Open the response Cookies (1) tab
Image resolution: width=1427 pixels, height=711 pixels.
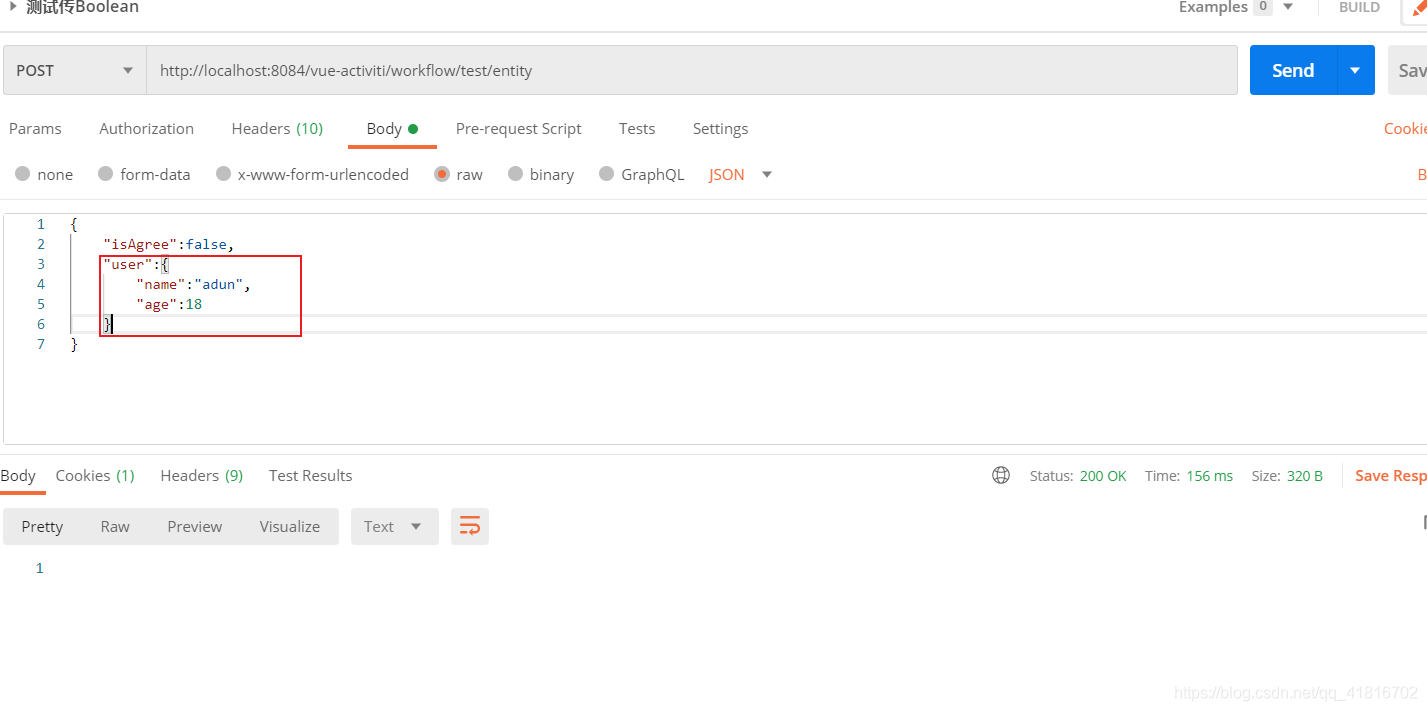(95, 475)
